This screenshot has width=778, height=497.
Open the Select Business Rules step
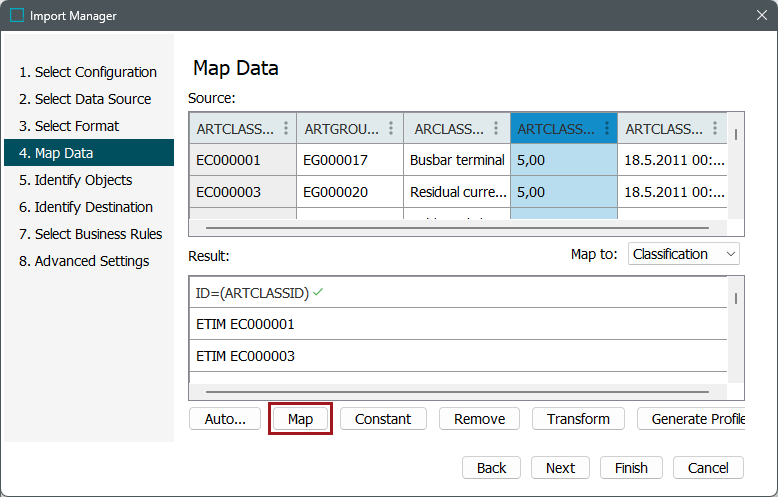pyautogui.click(x=90, y=234)
